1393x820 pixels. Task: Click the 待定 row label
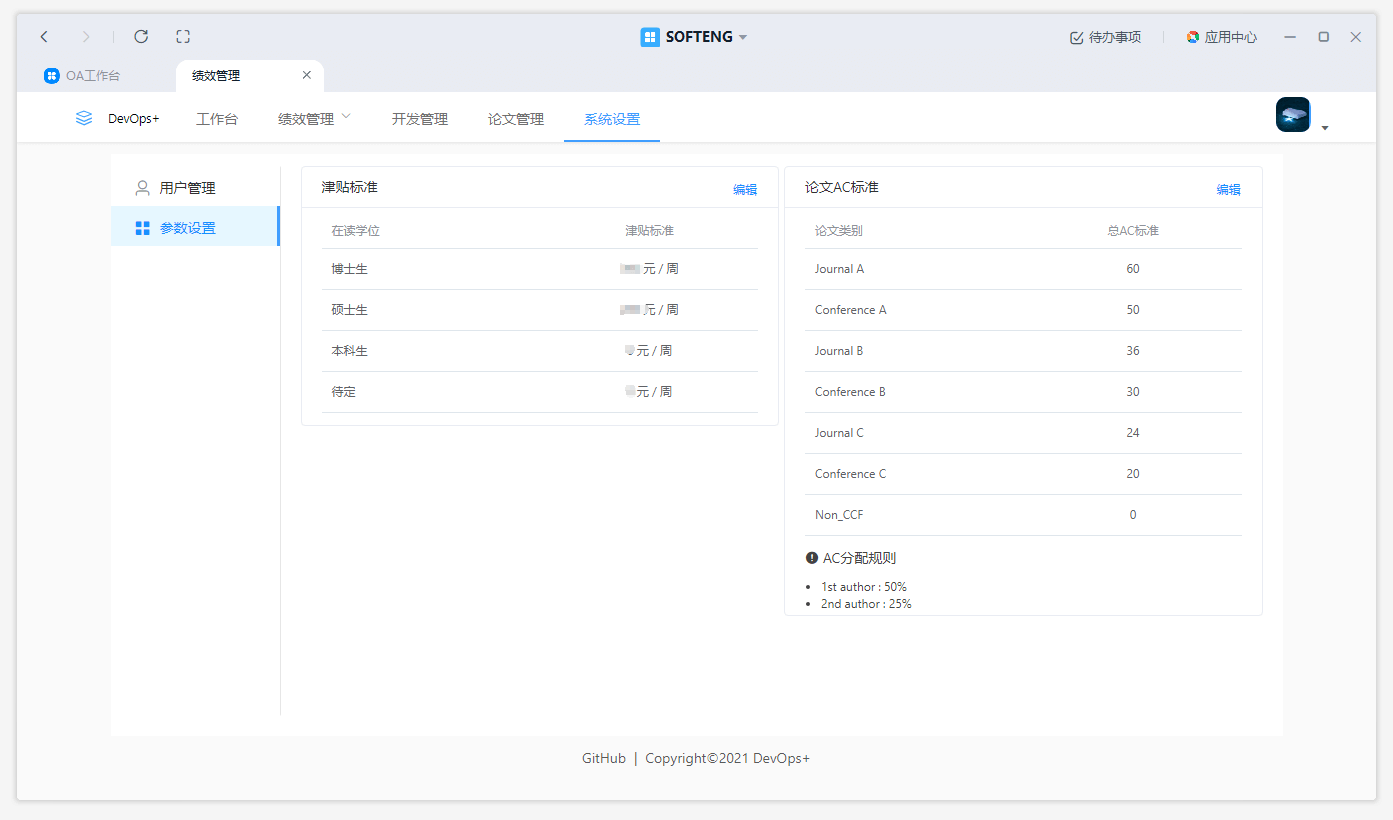click(x=344, y=393)
